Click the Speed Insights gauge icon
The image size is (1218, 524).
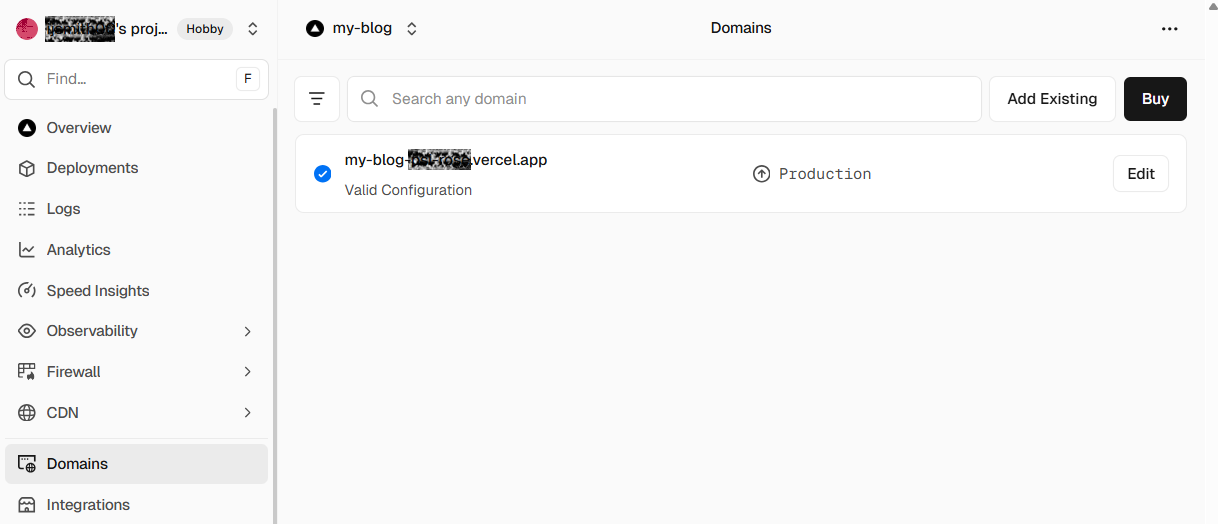(x=27, y=291)
